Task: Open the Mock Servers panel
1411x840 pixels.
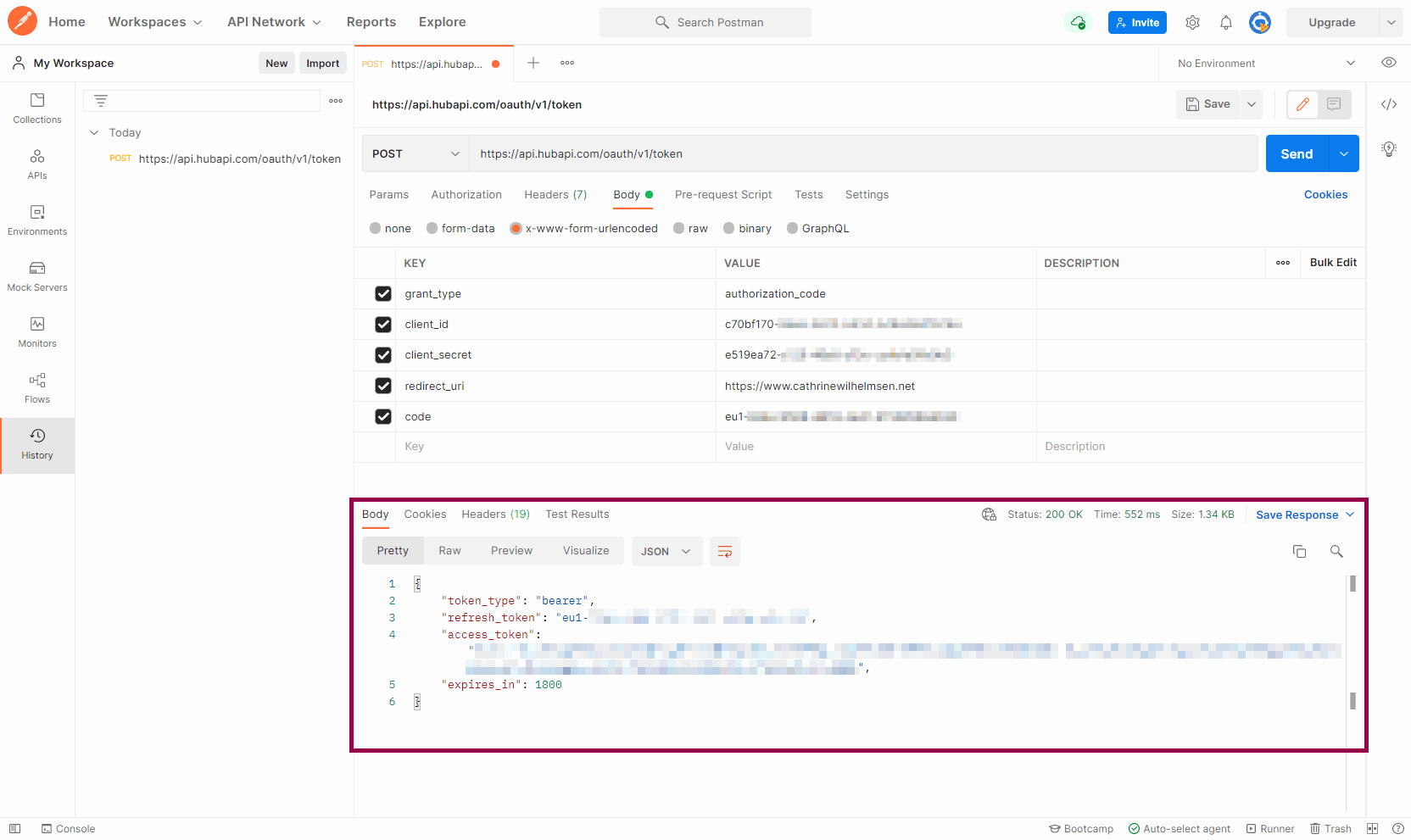Action: (x=37, y=276)
